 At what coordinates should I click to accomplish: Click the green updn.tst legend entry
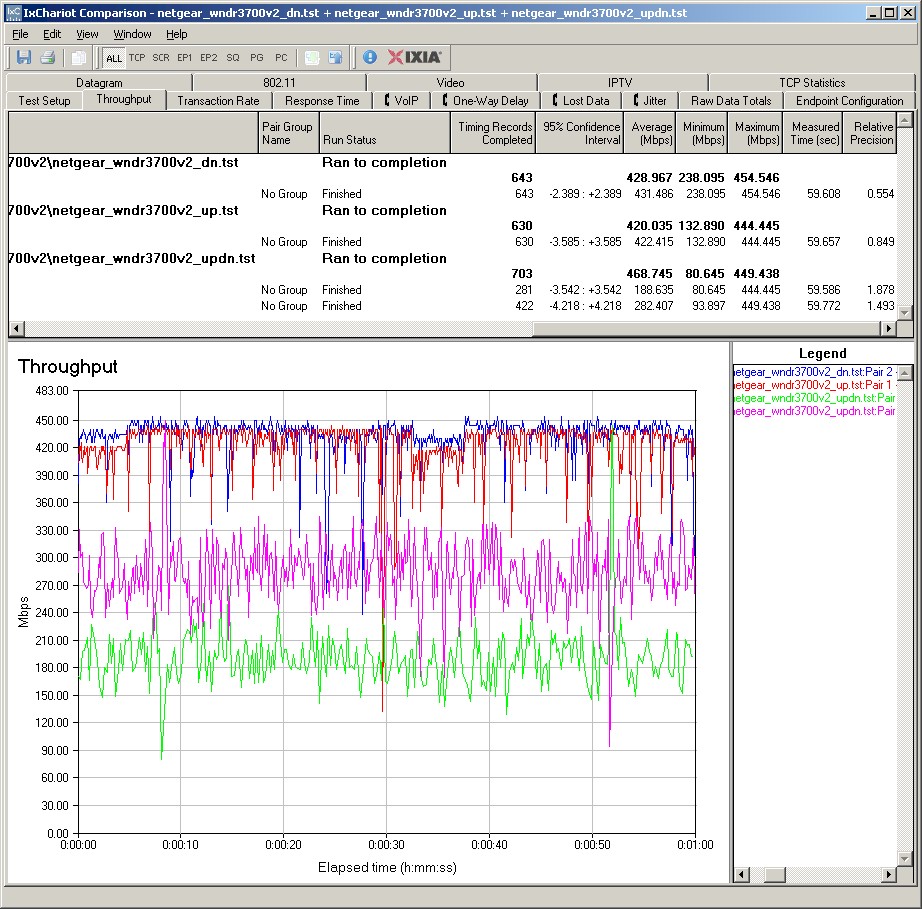tap(815, 398)
